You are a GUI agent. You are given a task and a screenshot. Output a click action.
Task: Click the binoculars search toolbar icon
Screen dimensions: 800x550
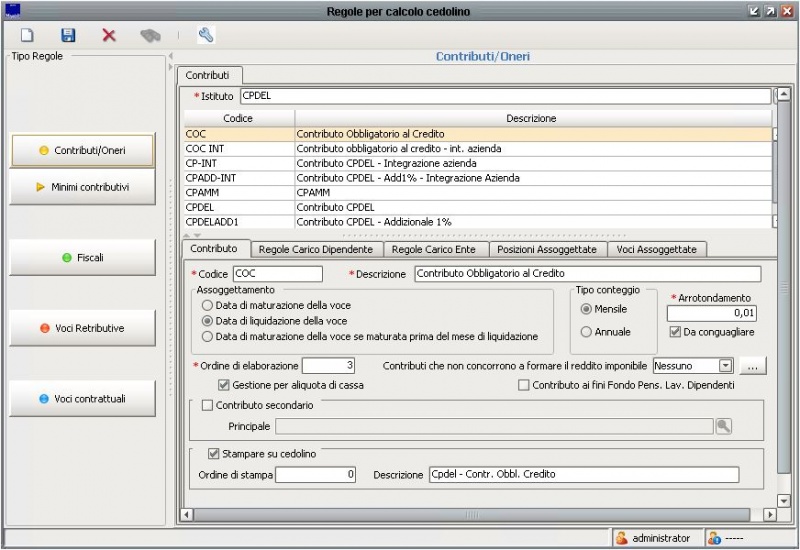click(150, 35)
